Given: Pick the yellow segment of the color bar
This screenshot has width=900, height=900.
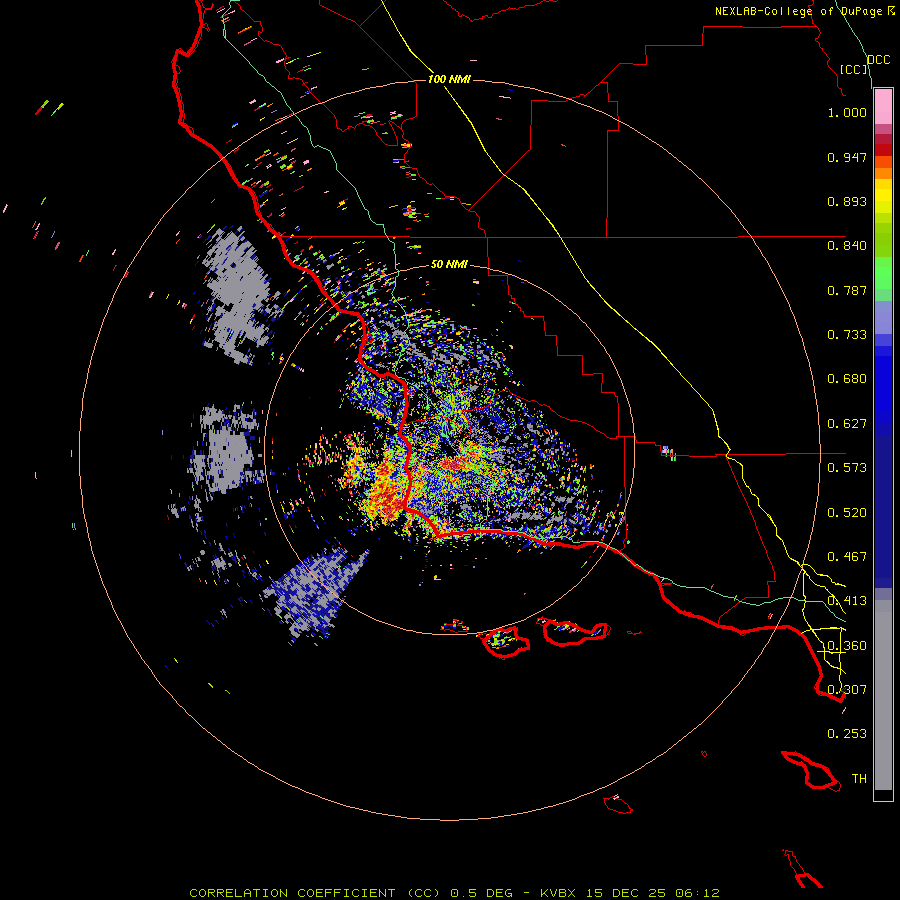Looking at the screenshot, I should point(883,196).
